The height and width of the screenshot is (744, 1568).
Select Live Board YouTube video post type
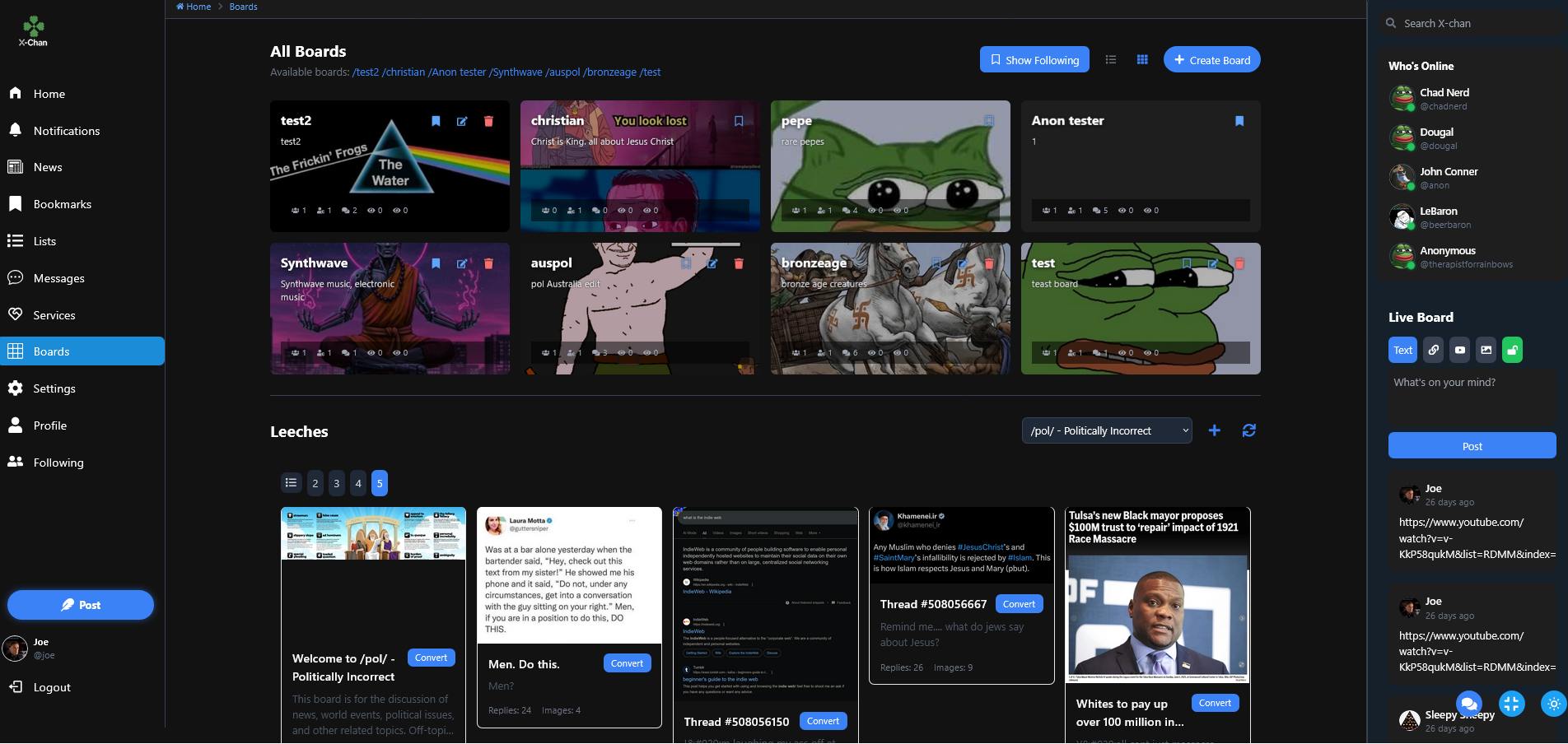(x=1460, y=350)
